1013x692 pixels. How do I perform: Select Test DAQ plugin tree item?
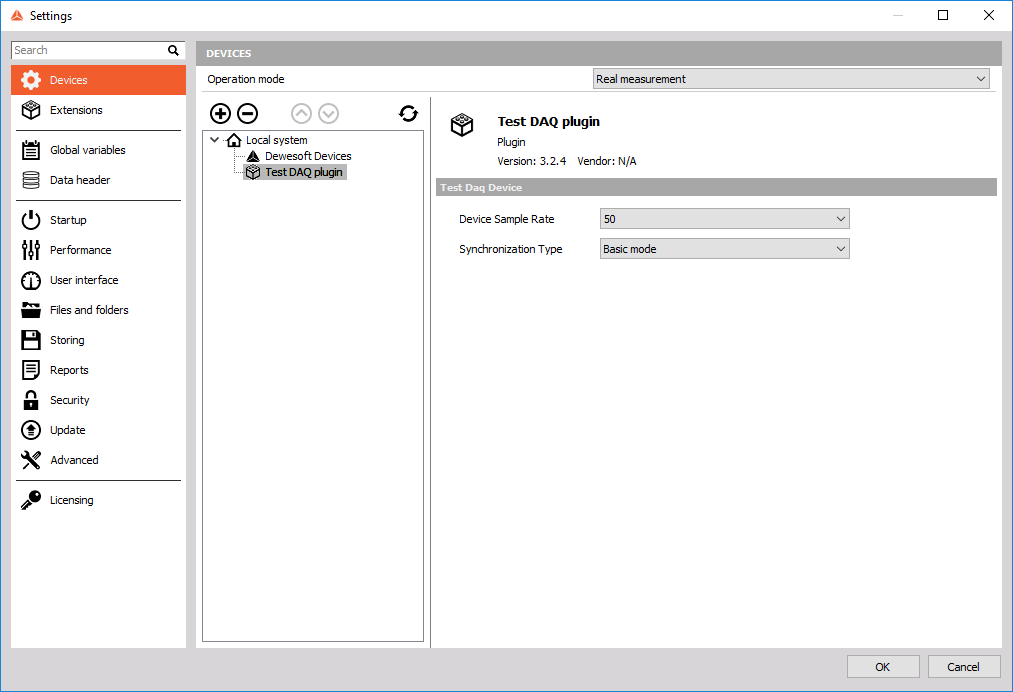tap(304, 172)
